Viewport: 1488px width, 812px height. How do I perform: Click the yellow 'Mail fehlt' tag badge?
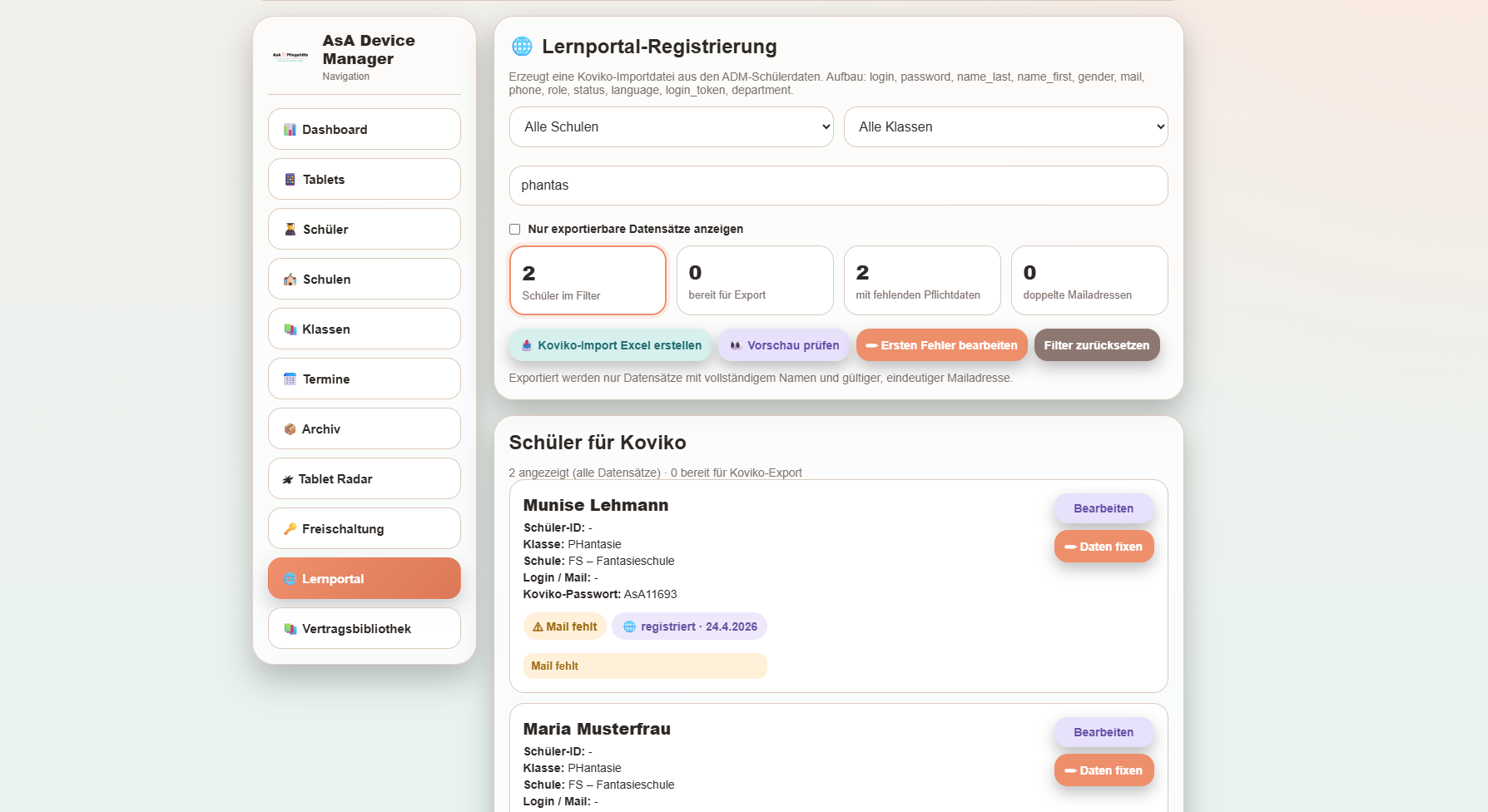click(565, 627)
